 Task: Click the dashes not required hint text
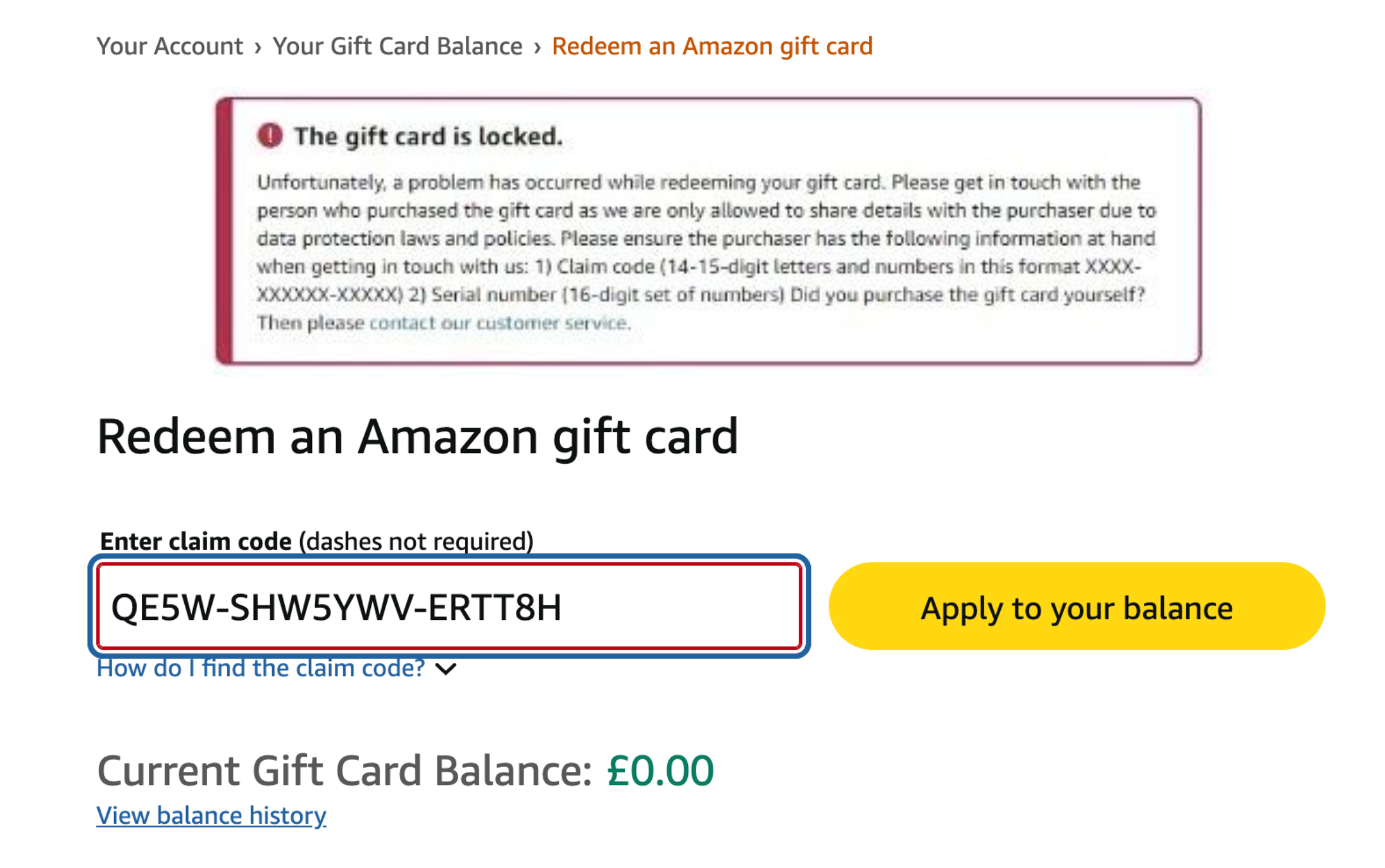pyautogui.click(x=416, y=542)
